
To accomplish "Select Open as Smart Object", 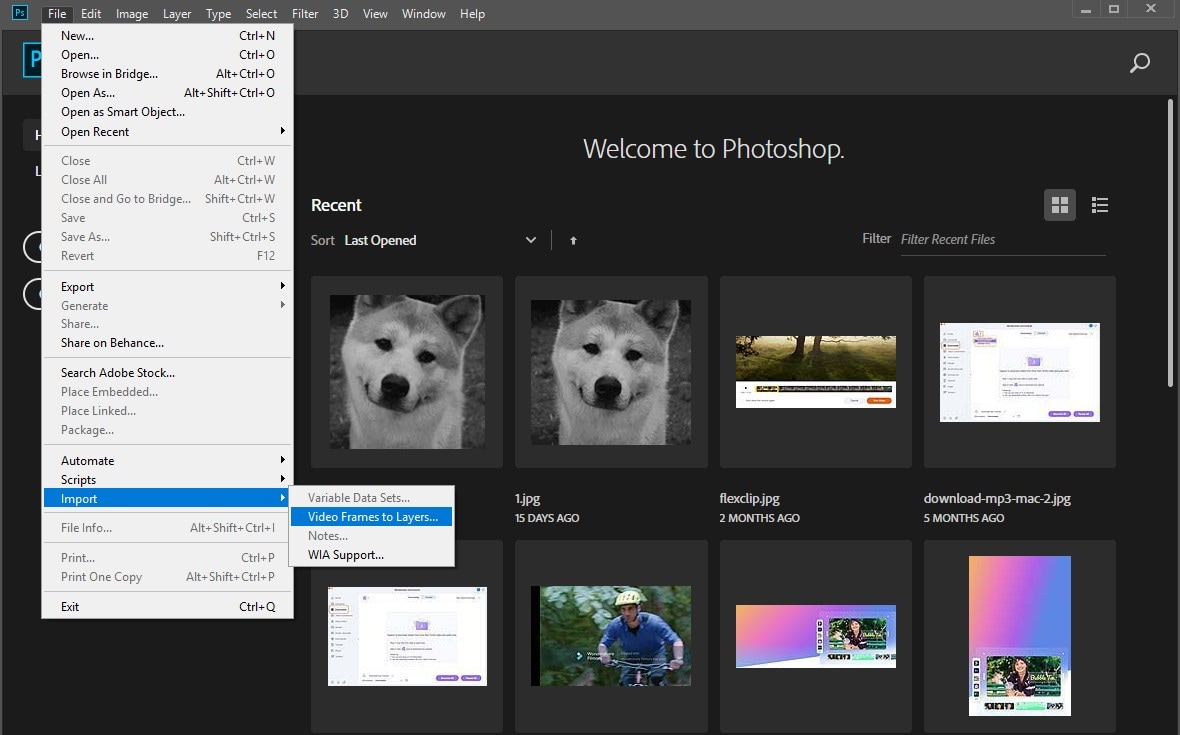I will (167, 111).
